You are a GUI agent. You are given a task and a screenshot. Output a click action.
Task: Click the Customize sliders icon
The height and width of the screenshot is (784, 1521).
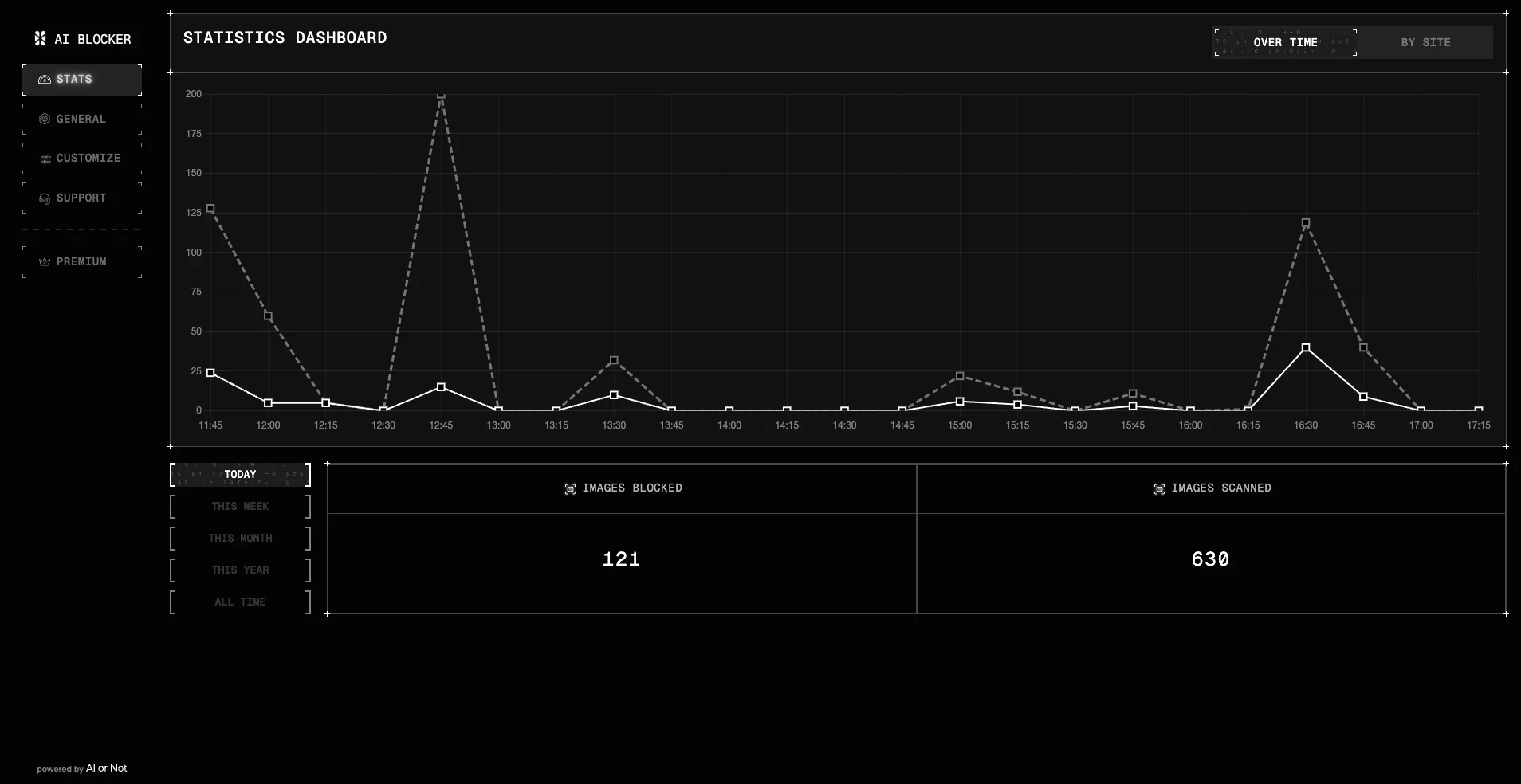point(44,158)
